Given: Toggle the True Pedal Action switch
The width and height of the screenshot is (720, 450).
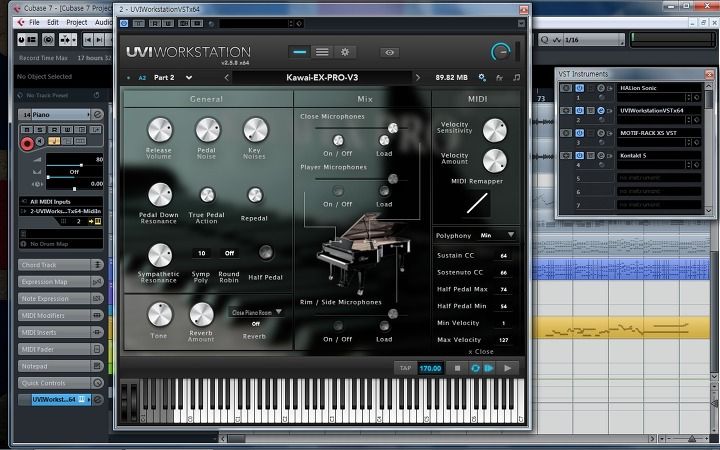Looking at the screenshot, I should [207, 195].
